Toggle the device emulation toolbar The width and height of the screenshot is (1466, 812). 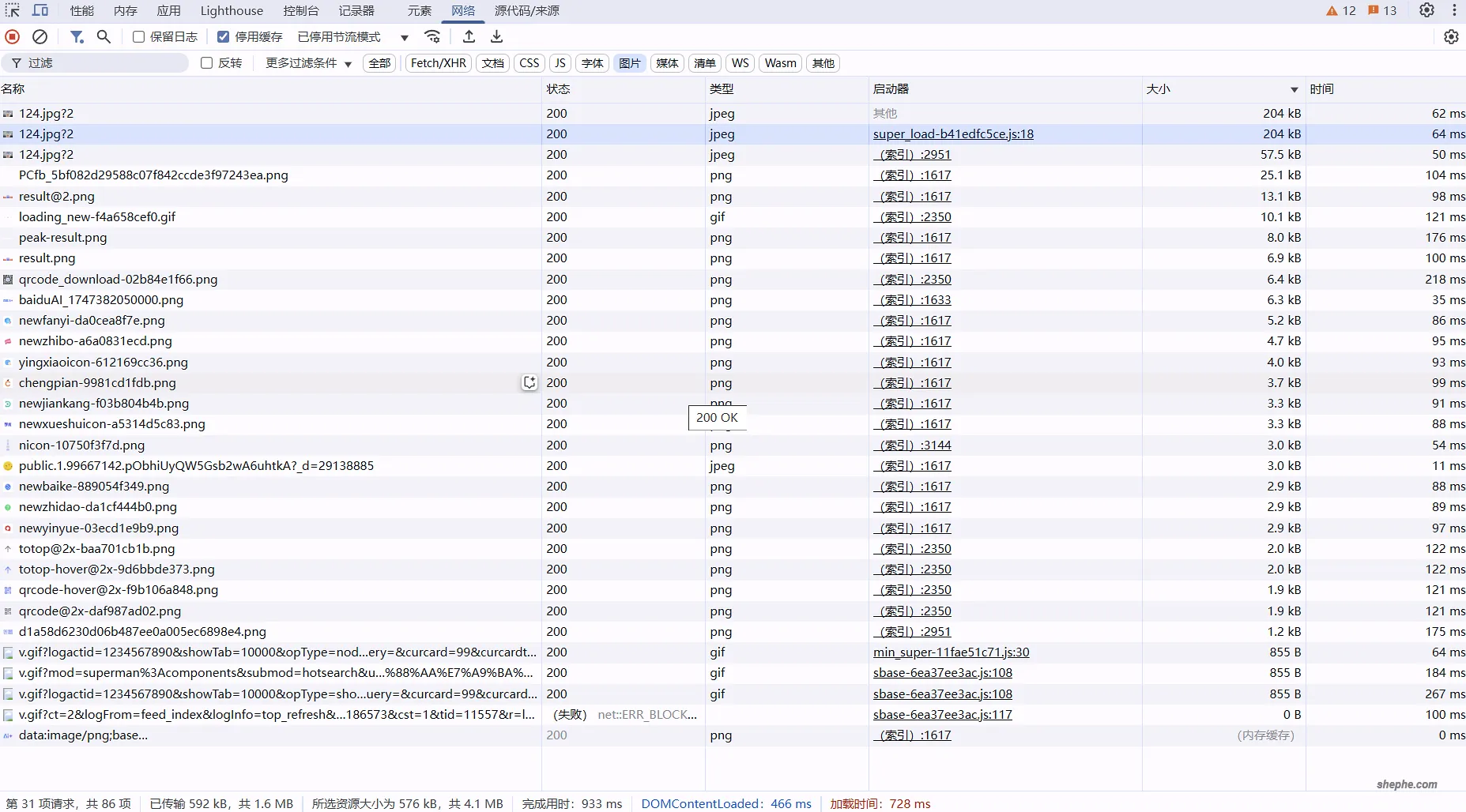[x=40, y=10]
